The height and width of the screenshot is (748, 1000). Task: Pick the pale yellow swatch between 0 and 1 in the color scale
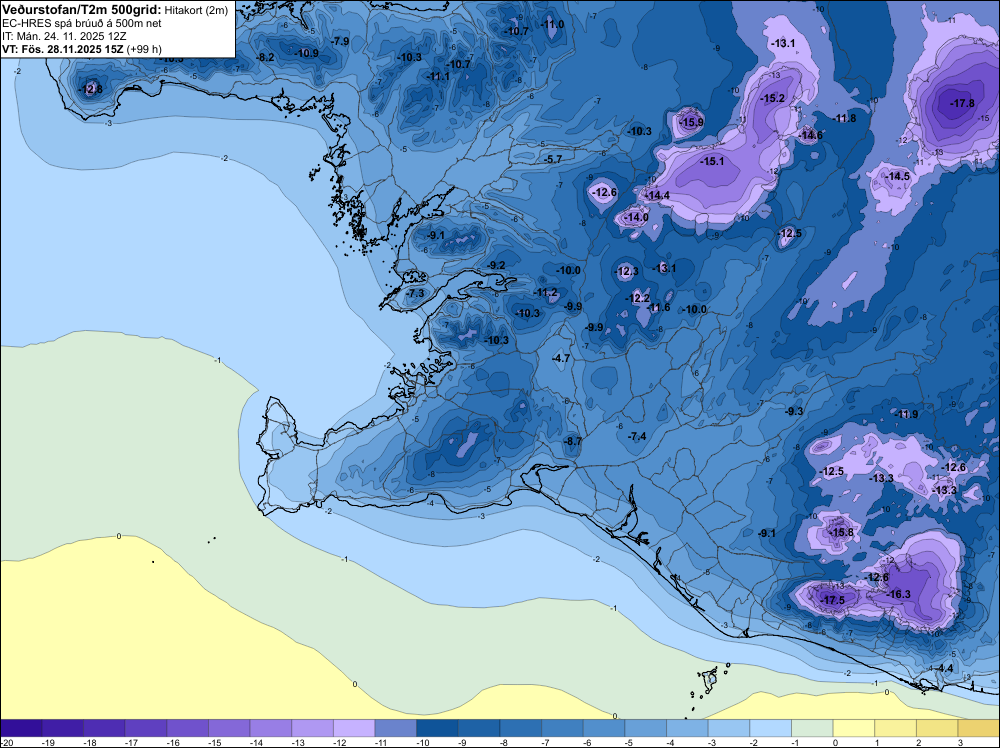(853, 728)
